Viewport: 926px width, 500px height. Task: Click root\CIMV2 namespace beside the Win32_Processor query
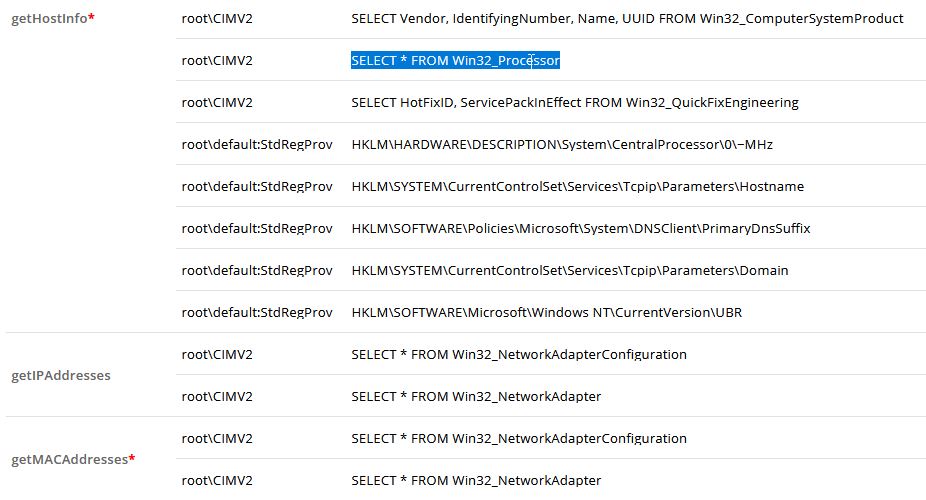pos(217,61)
